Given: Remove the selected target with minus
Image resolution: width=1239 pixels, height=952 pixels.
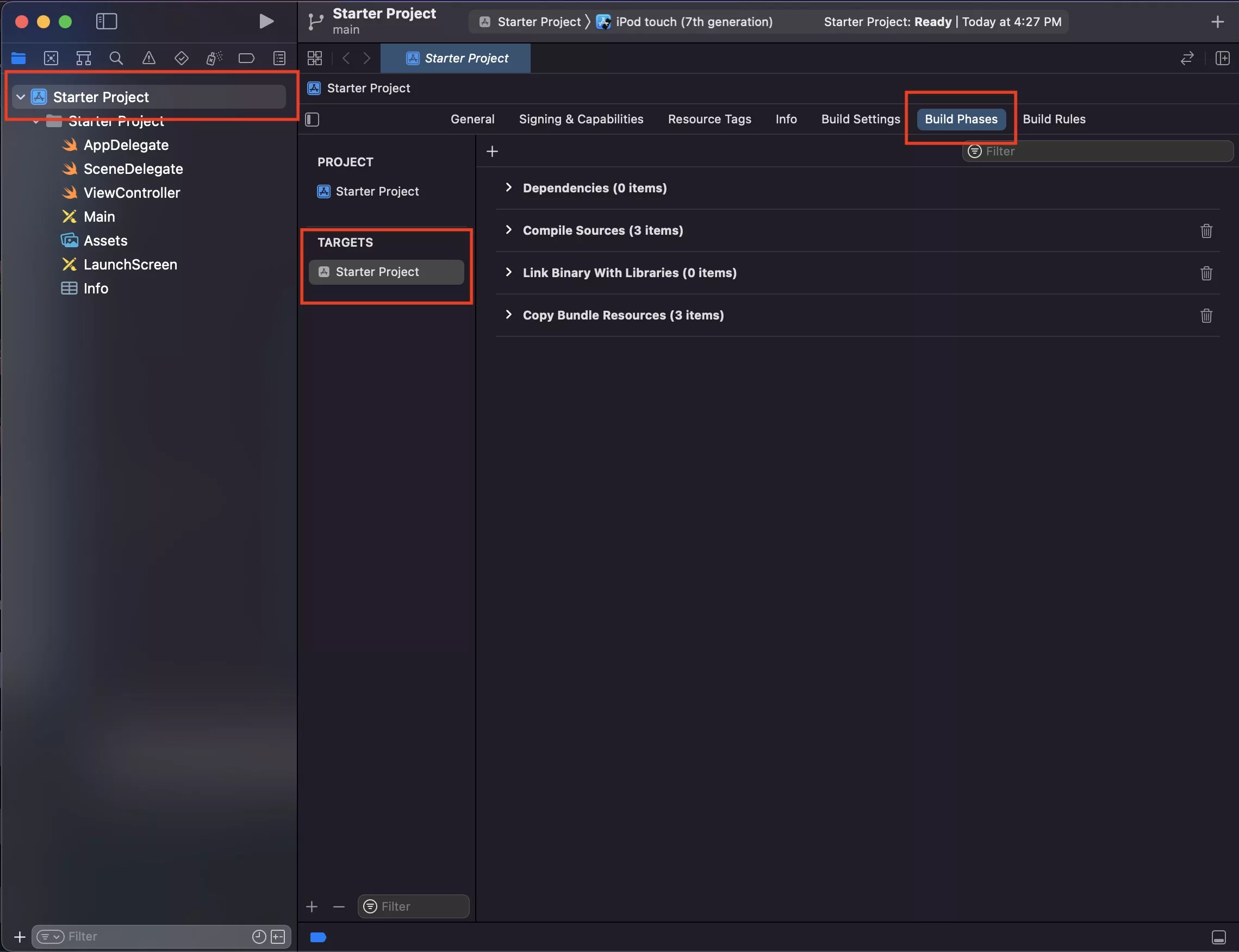Looking at the screenshot, I should [339, 907].
